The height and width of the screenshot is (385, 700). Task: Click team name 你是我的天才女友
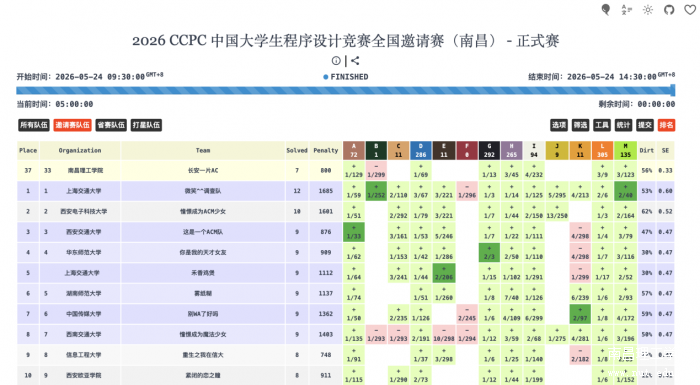(x=203, y=253)
